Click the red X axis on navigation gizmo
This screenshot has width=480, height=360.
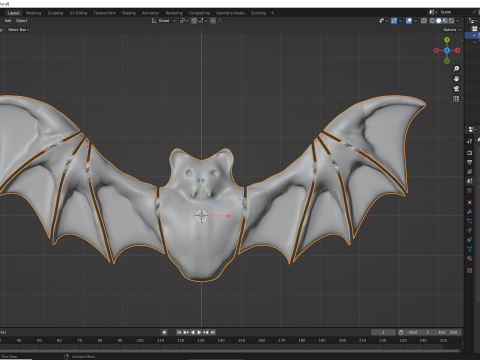click(x=458, y=50)
